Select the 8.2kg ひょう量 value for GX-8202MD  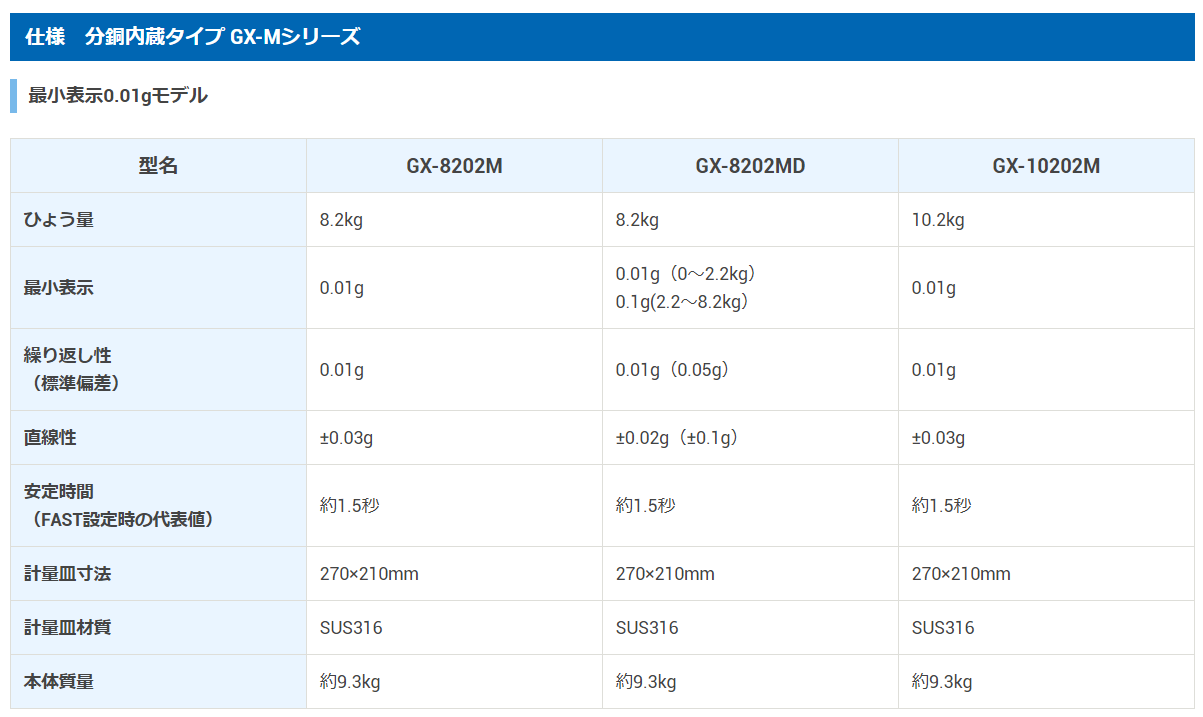click(637, 220)
